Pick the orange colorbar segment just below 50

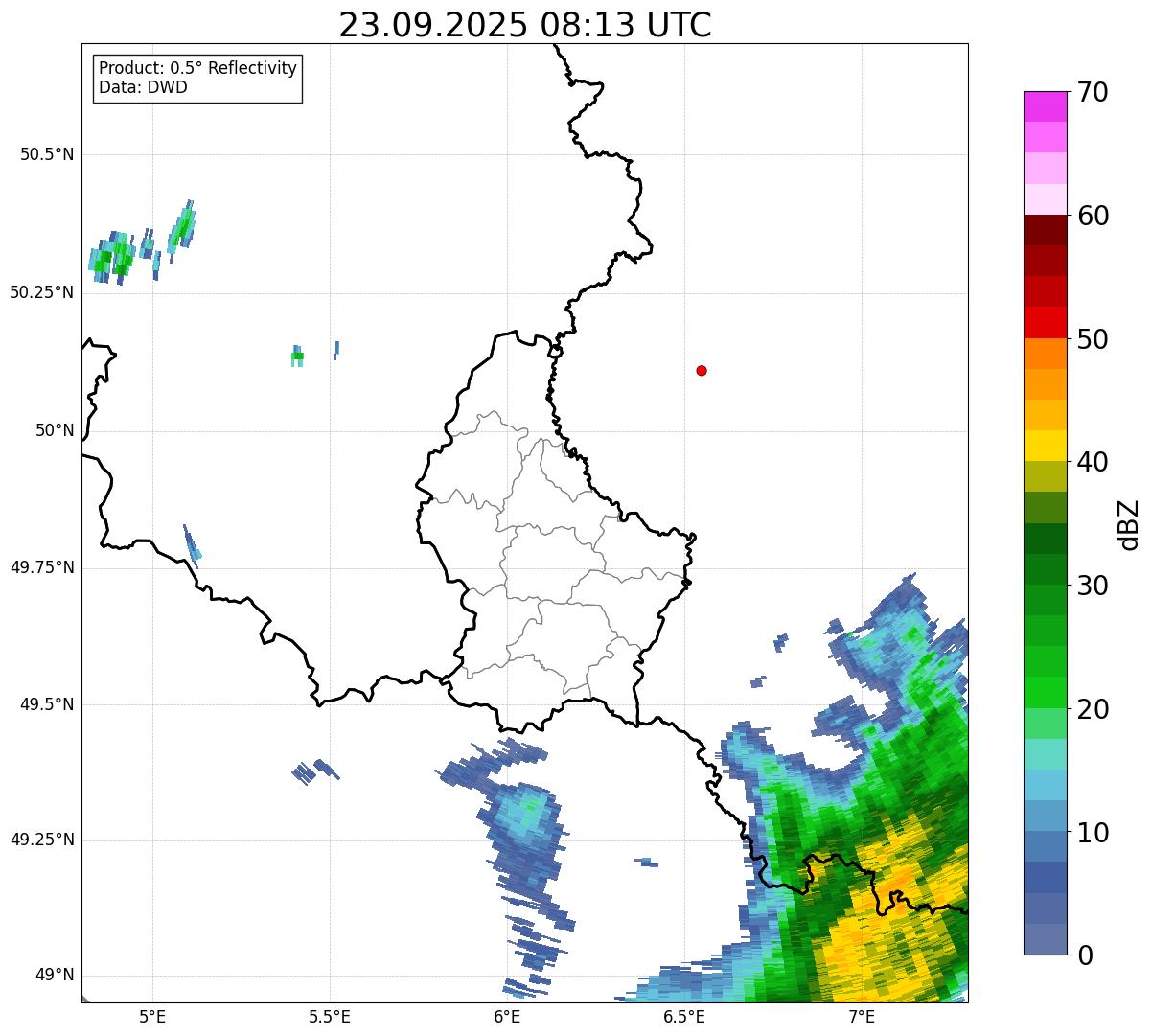(x=1045, y=354)
